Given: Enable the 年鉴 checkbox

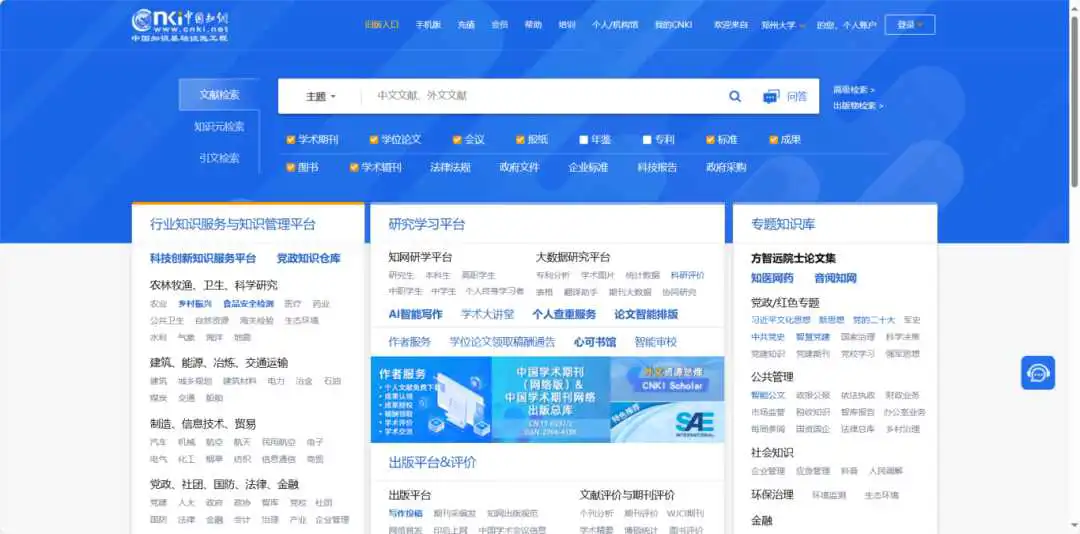Looking at the screenshot, I should 583,140.
